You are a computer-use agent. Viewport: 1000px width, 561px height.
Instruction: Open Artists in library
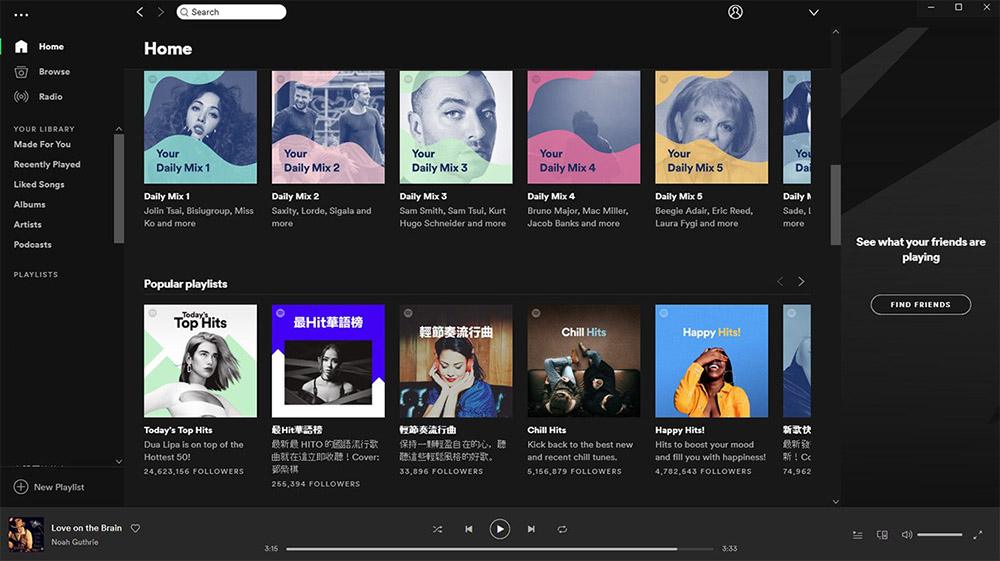27,224
